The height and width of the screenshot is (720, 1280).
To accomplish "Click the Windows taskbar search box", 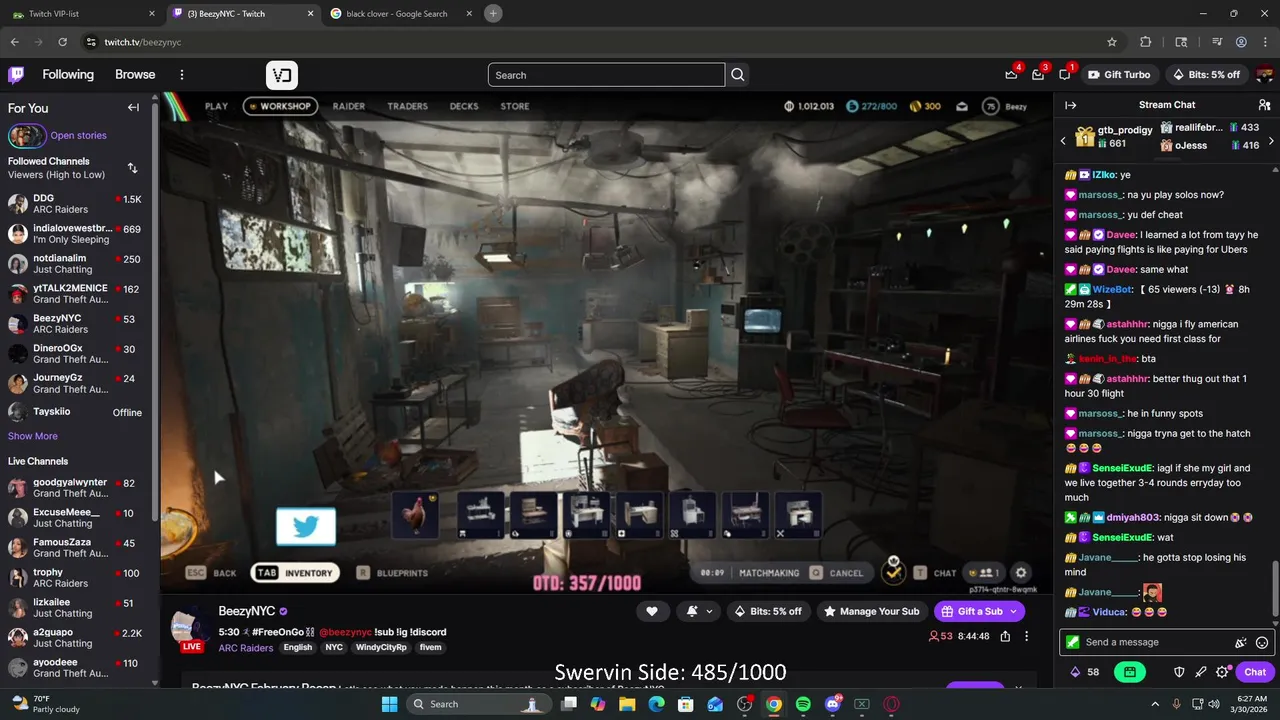I will (x=478, y=704).
